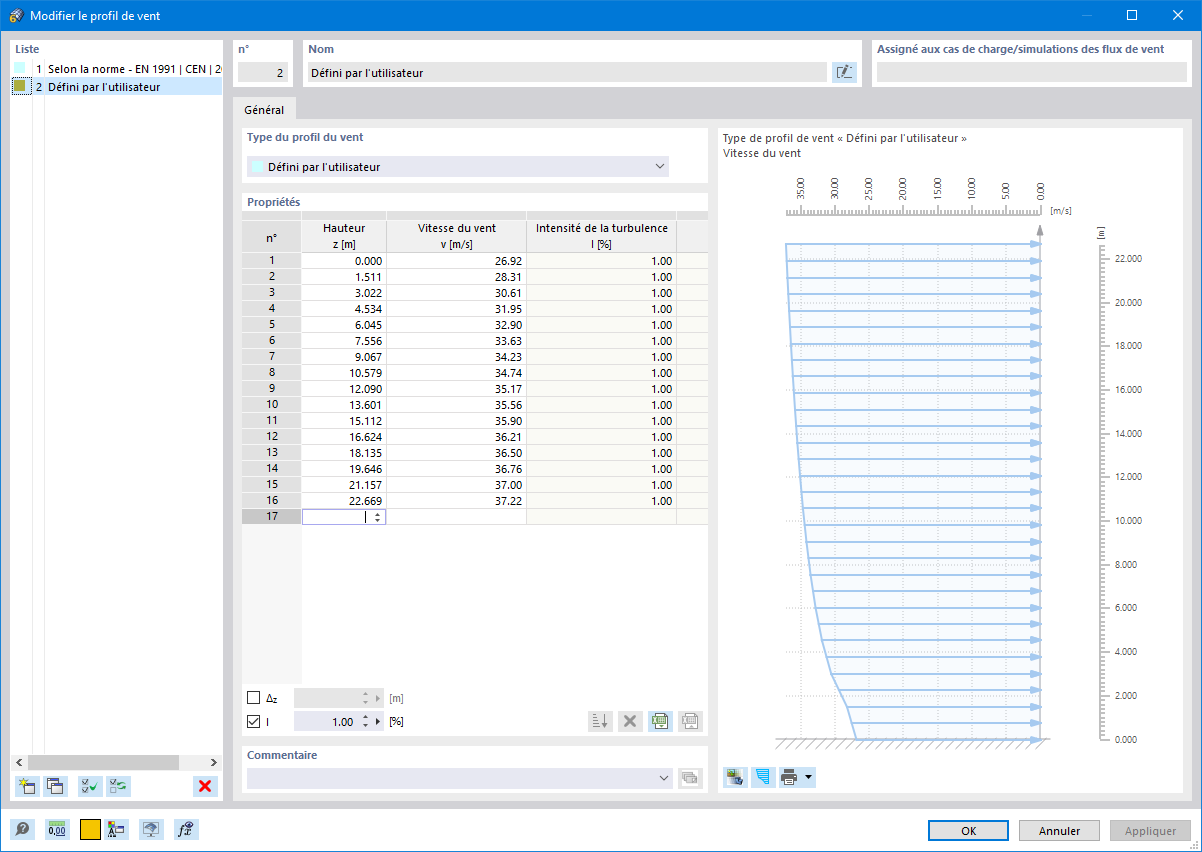Click wind speed cell 33.63

point(456,340)
